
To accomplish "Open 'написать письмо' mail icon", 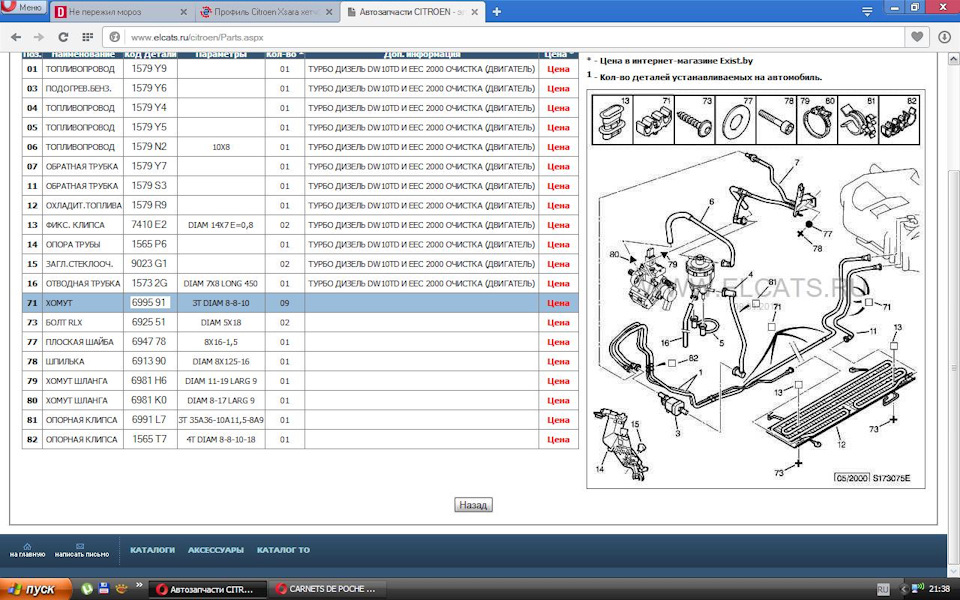I will 81,550.
